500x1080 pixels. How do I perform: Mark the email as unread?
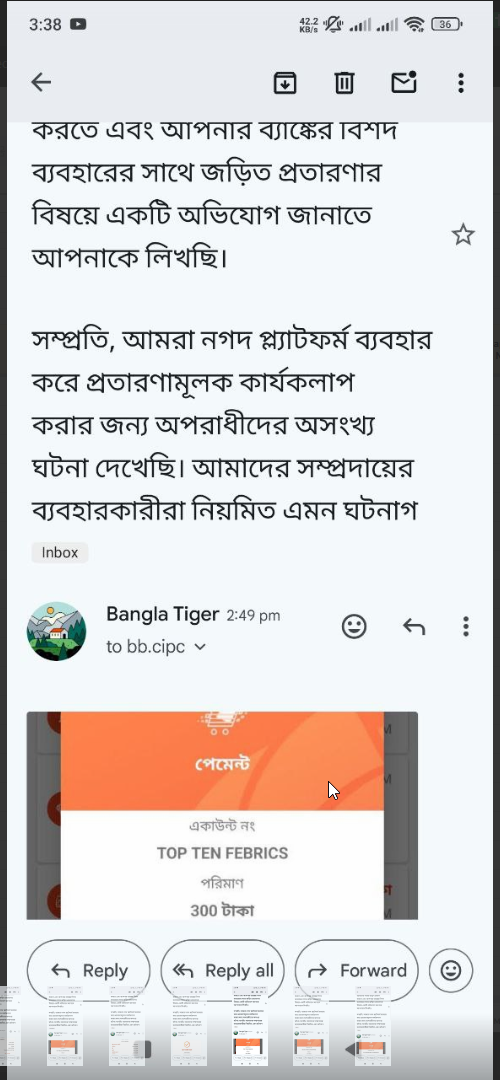click(x=404, y=82)
